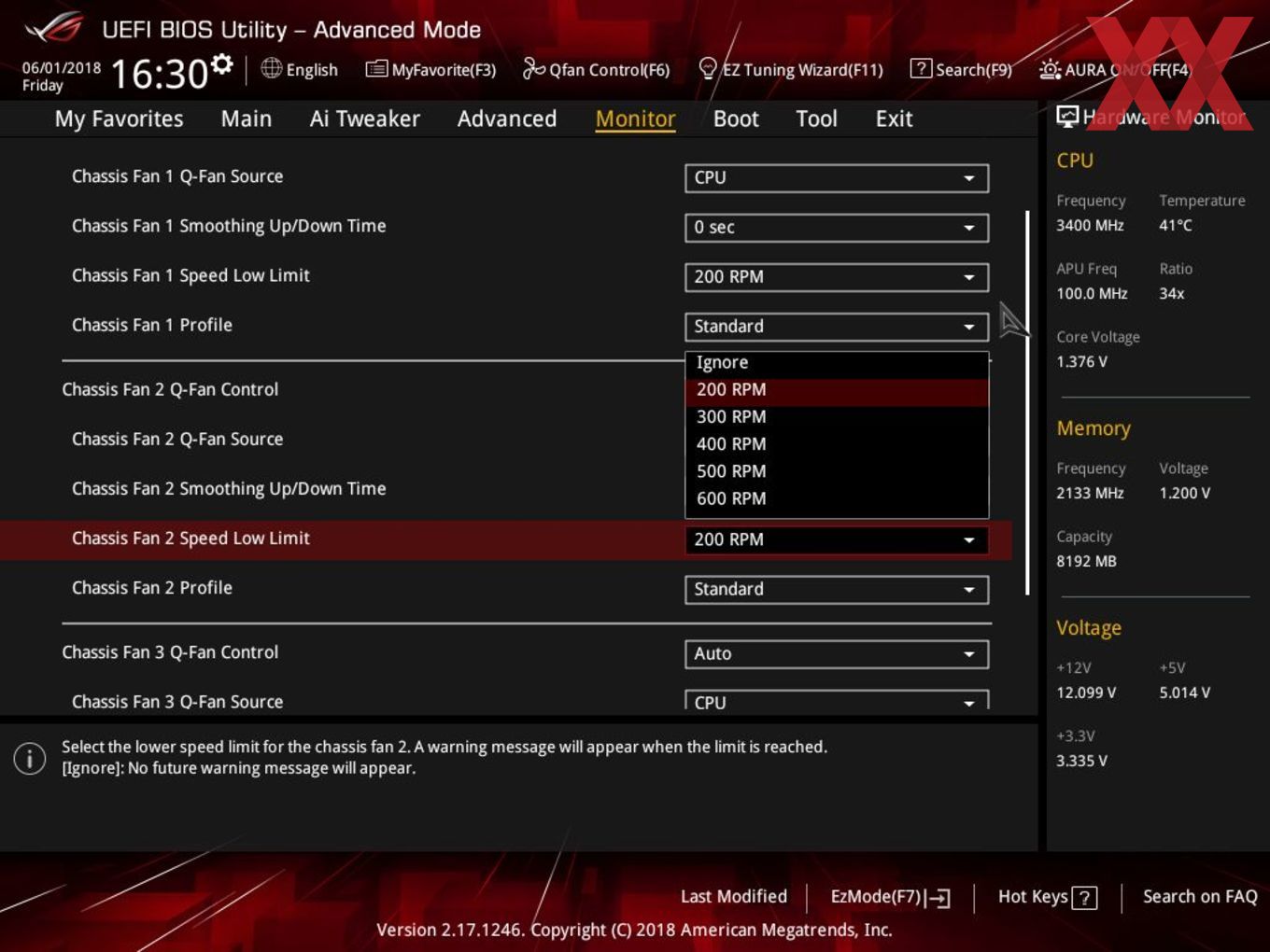This screenshot has height=952, width=1270.
Task: Choose 500 RPM from the list
Action: pos(837,471)
